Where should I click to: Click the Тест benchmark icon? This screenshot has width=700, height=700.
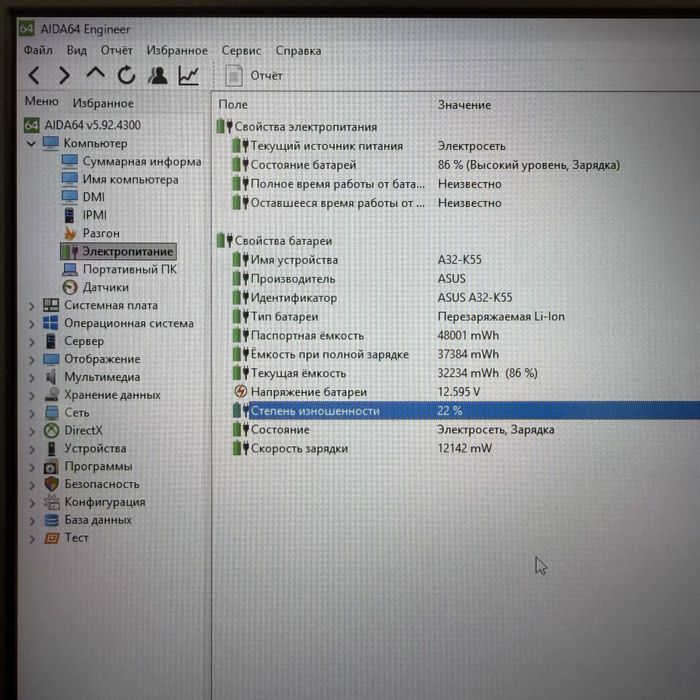(x=52, y=538)
